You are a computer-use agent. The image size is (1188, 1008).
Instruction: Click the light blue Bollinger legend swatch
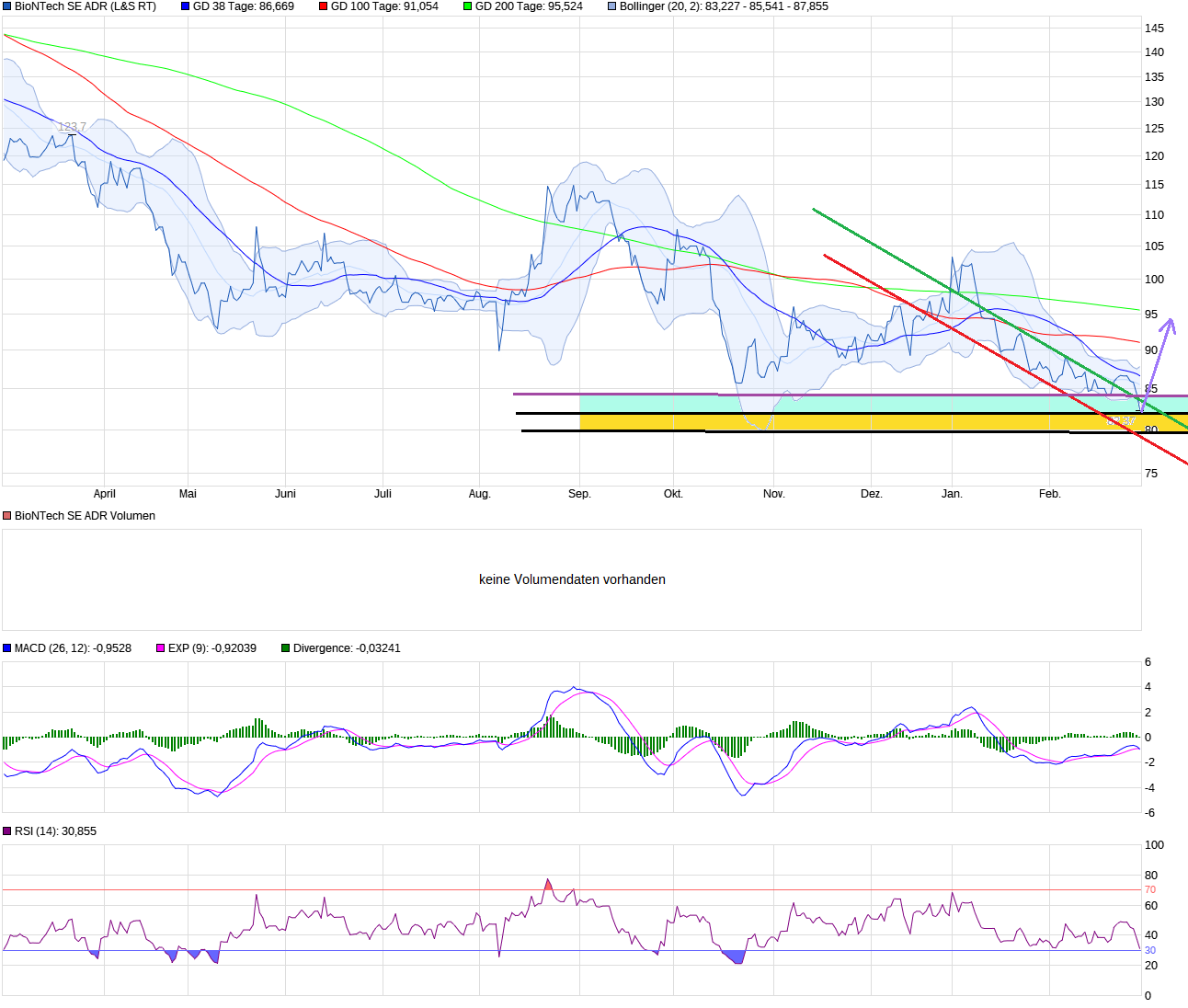coord(611,6)
